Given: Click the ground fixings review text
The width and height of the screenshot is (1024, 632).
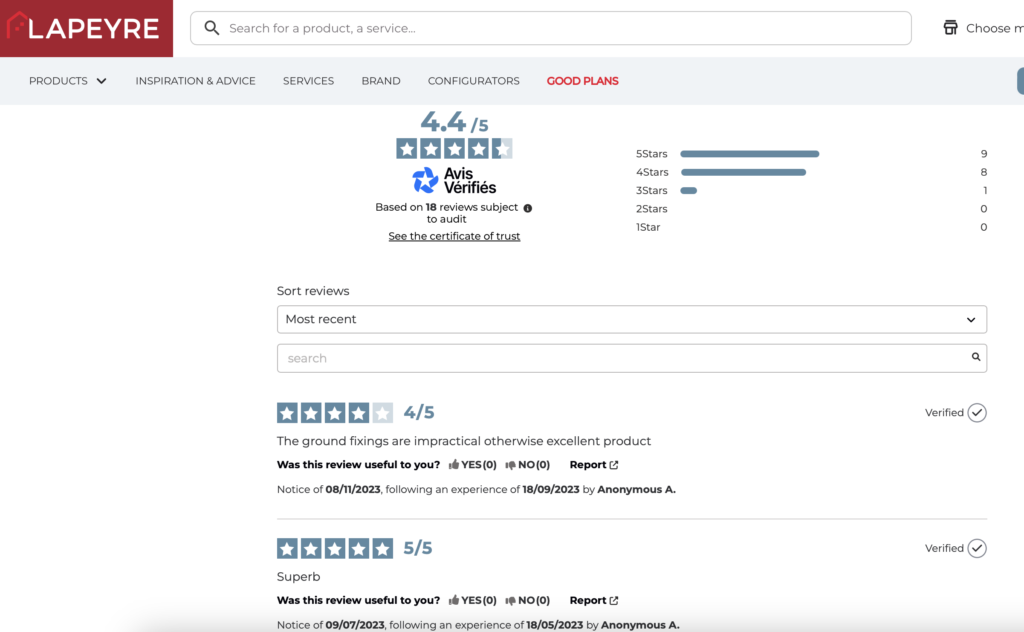Looking at the screenshot, I should [x=464, y=441].
